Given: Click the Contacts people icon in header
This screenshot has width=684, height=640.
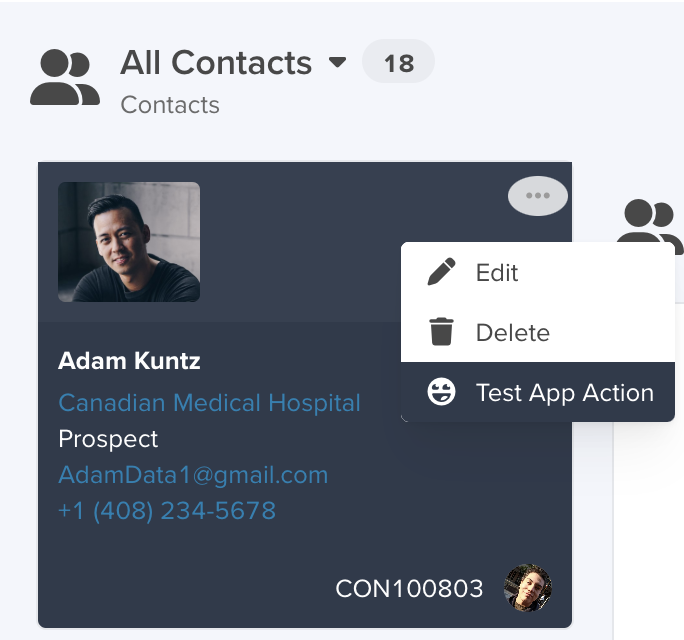Looking at the screenshot, I should point(65,77).
